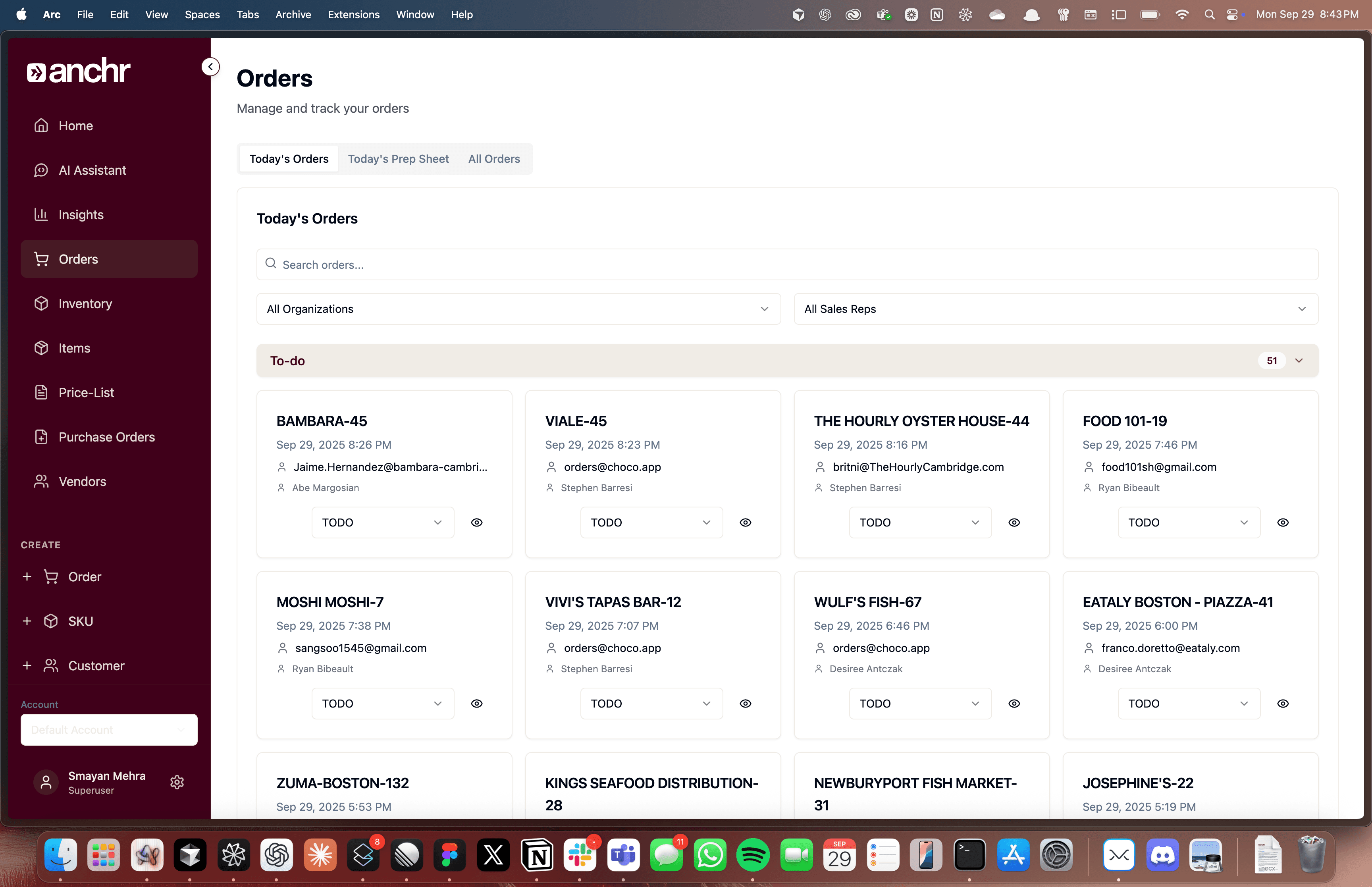Open the All Organizations dropdown
1372x887 pixels.
518,309
